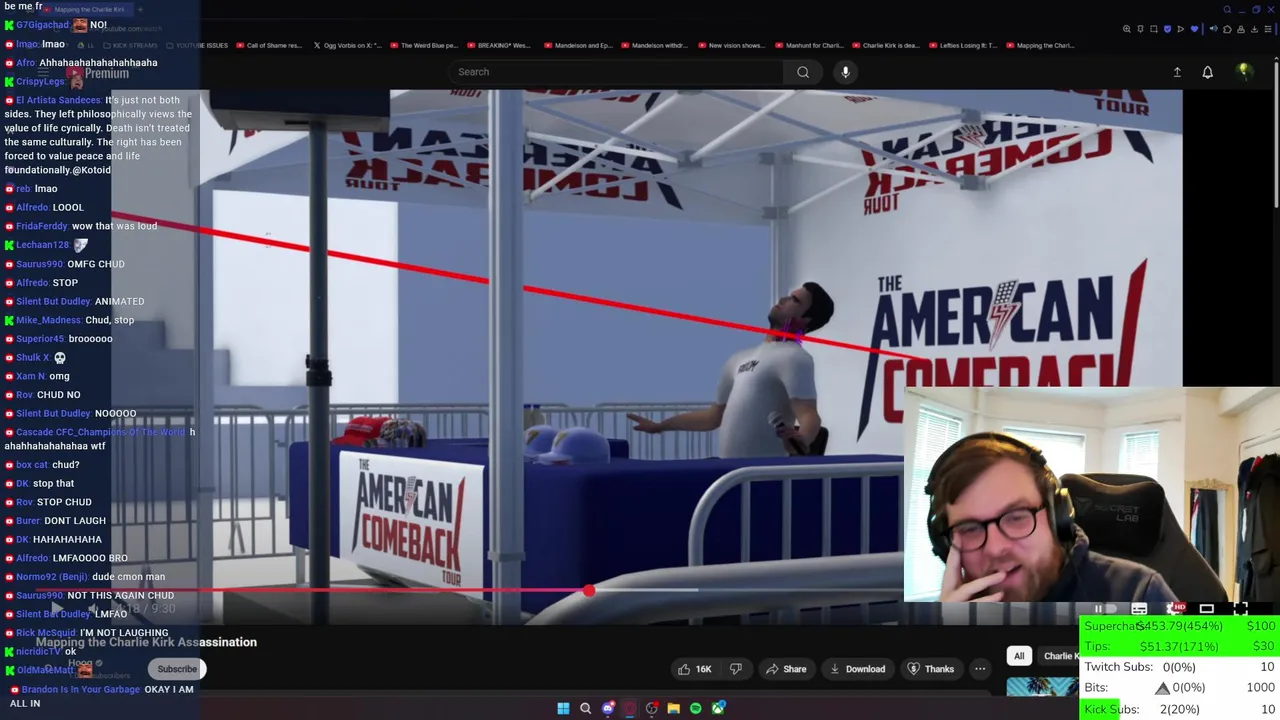
Task: Click the Subscribe button
Action: [177, 669]
